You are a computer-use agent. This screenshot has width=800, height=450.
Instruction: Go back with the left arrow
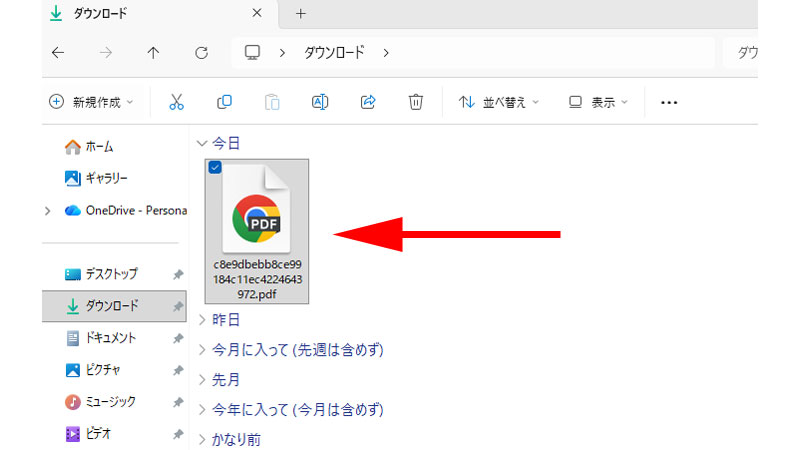58,53
